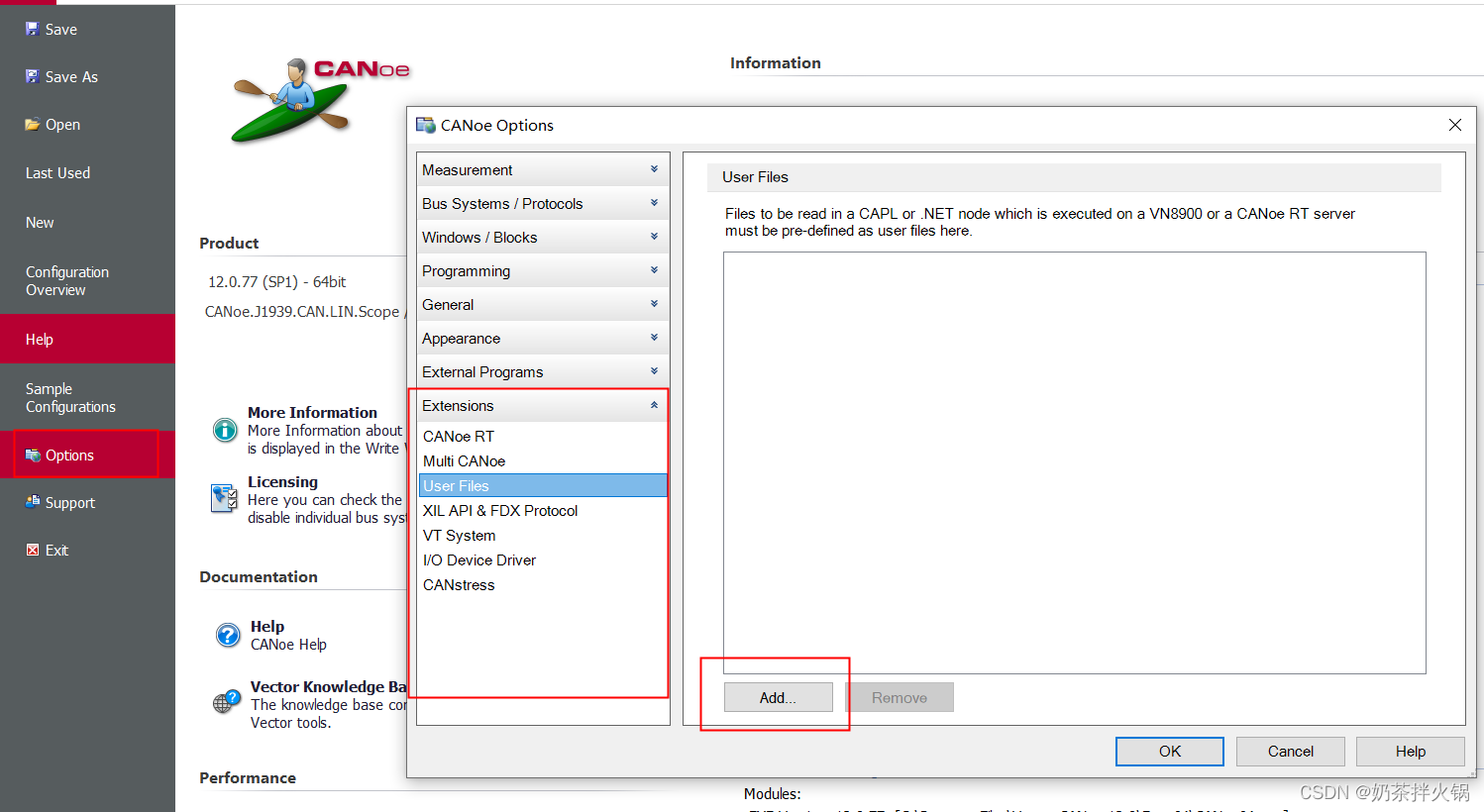Click the User Files panel heading
The height and width of the screenshot is (812, 1484).
tap(755, 176)
